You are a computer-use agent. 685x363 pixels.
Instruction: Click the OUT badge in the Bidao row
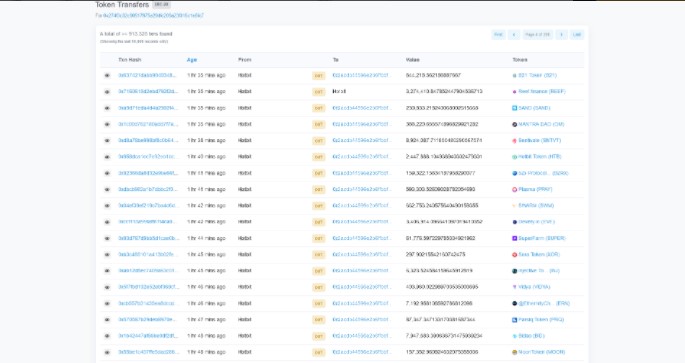click(x=318, y=336)
